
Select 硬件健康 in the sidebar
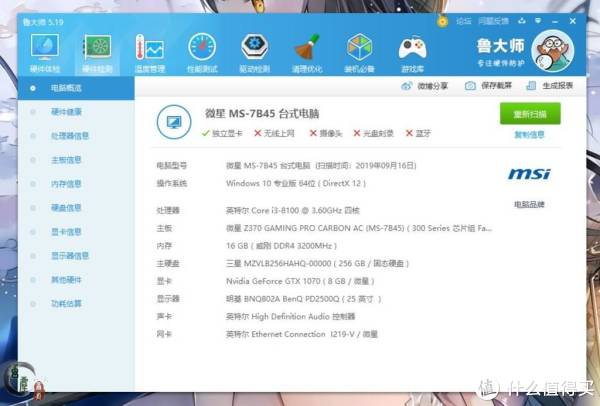[66, 112]
